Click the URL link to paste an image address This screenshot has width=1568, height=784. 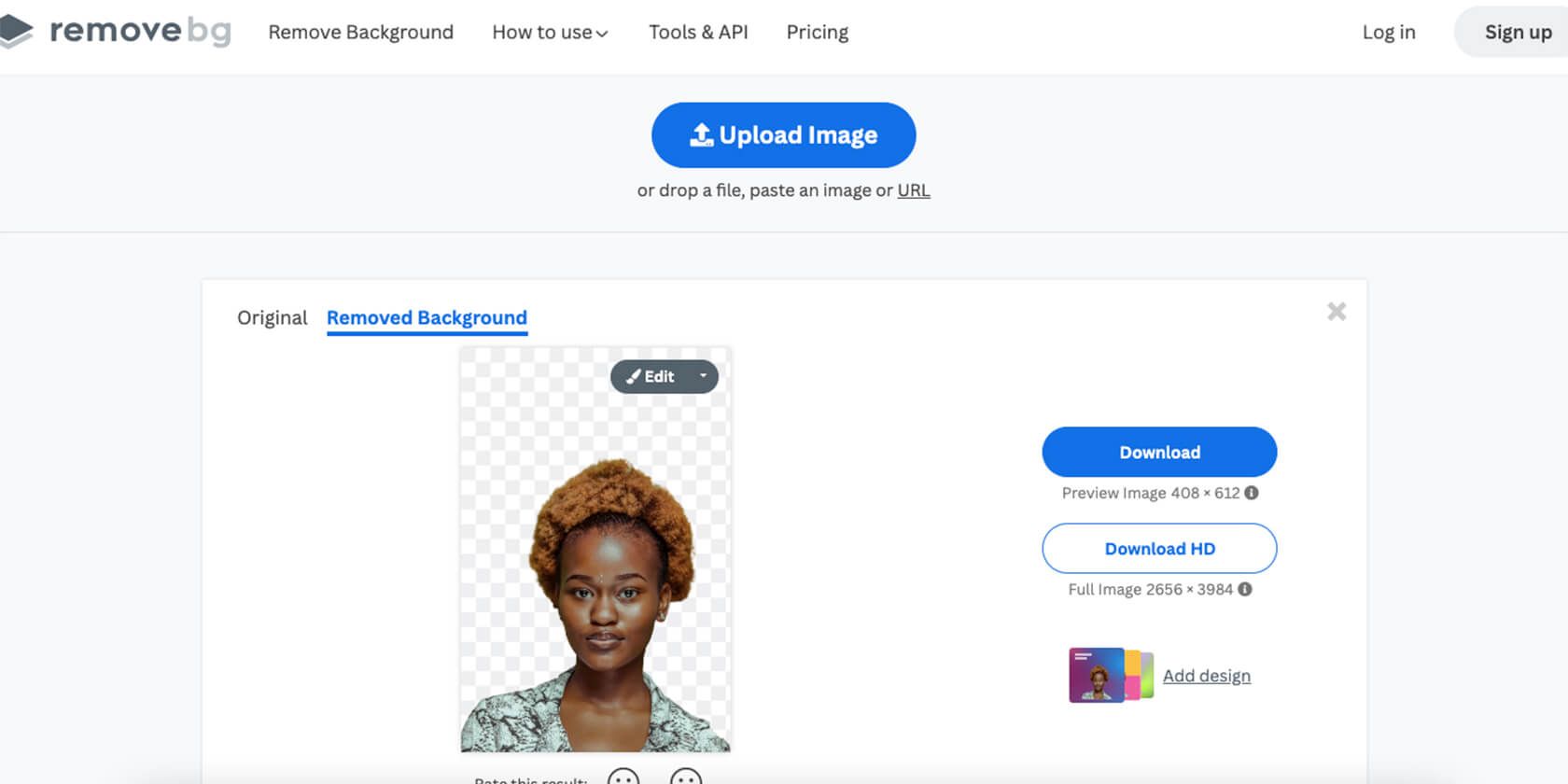[914, 190]
